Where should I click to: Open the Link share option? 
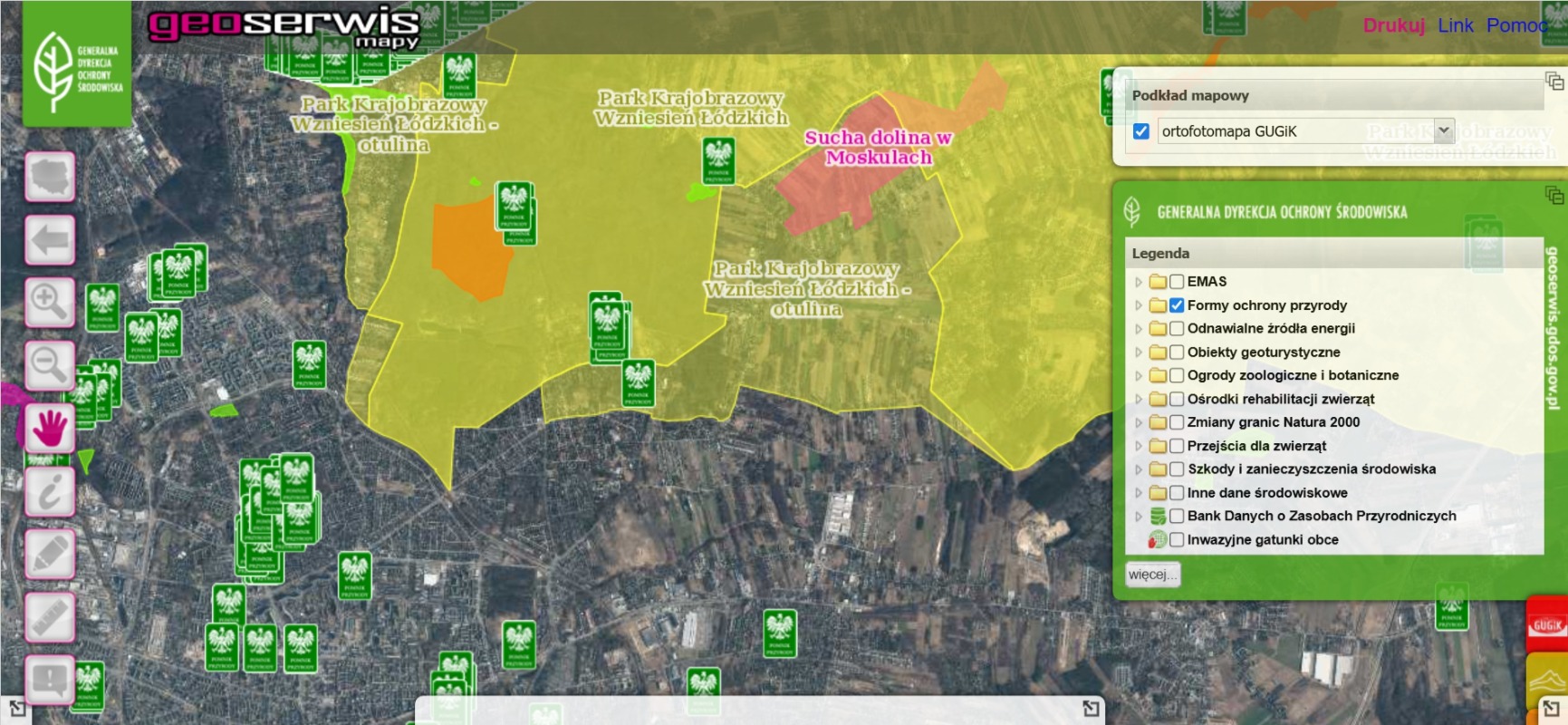[1456, 25]
